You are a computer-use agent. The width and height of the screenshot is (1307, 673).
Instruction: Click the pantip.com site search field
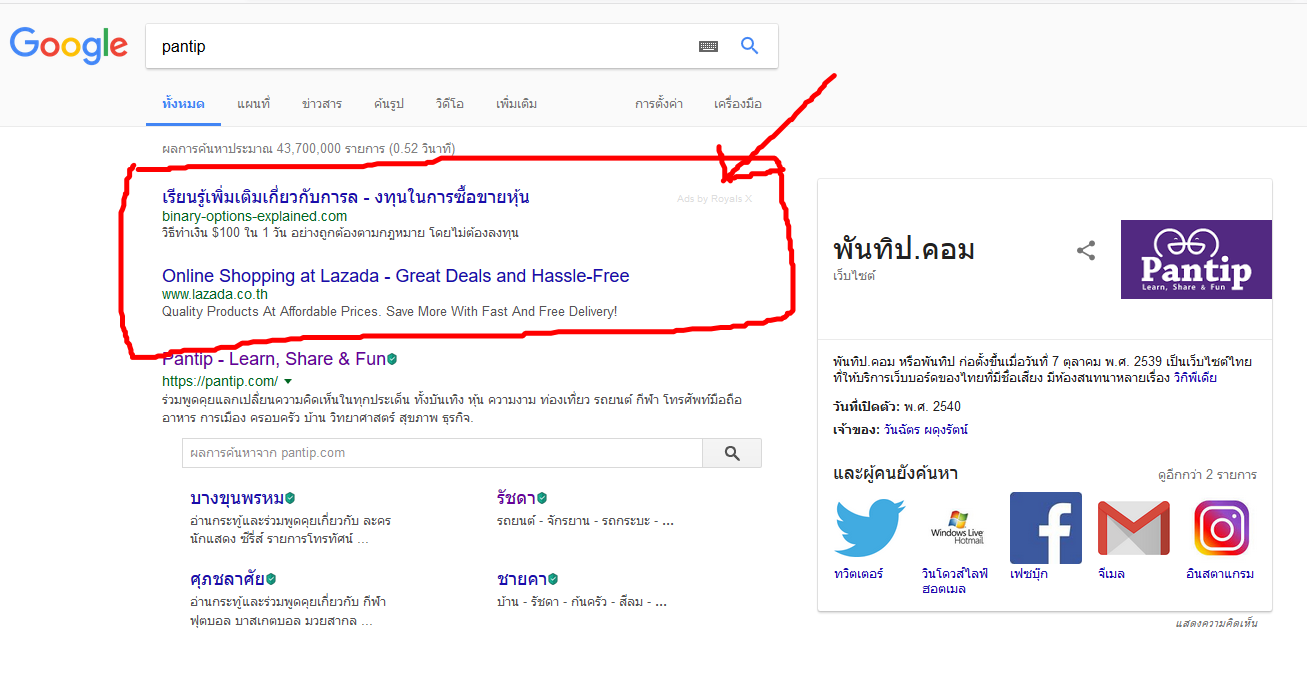[x=442, y=453]
